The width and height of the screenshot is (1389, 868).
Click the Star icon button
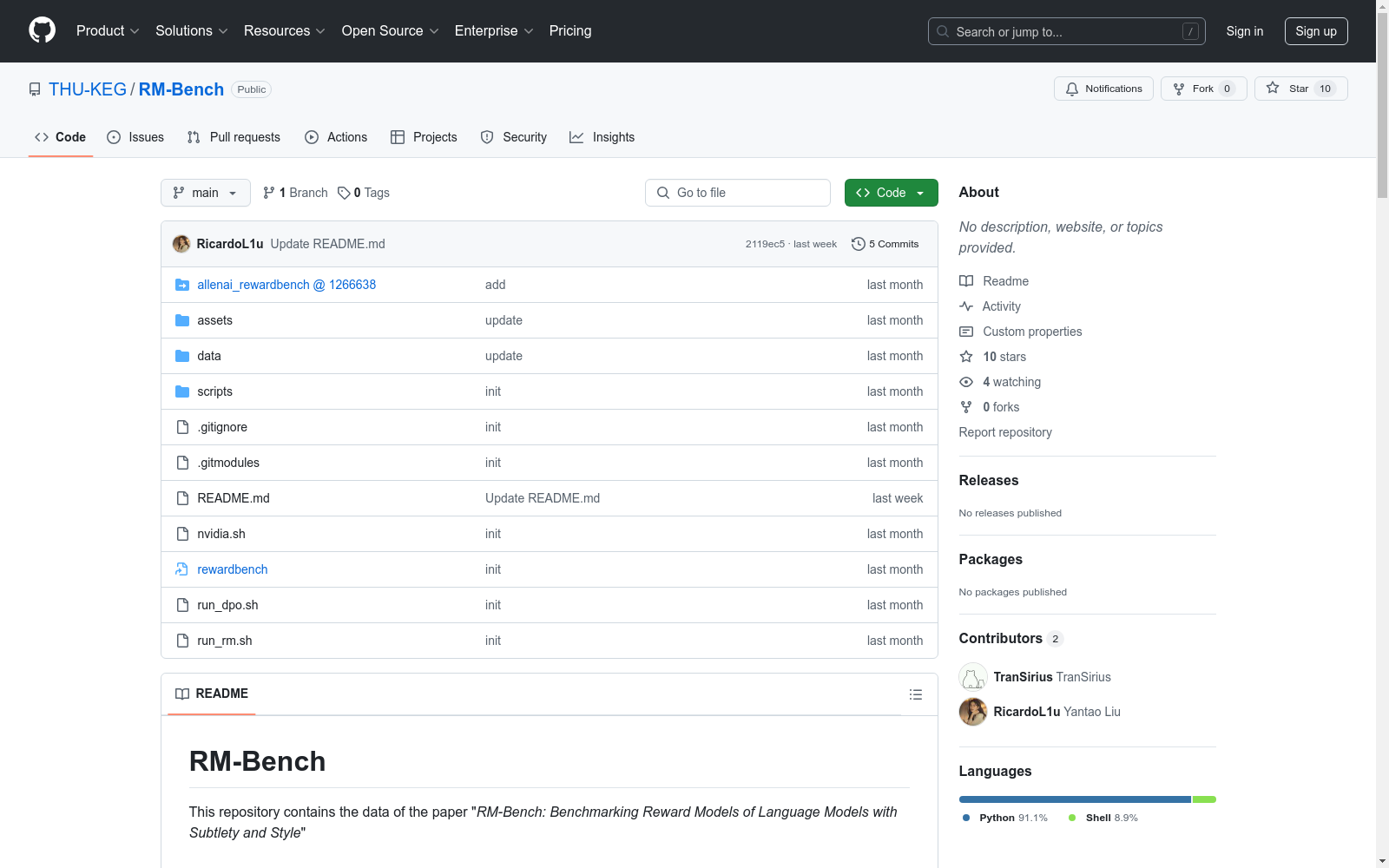tap(1300, 89)
